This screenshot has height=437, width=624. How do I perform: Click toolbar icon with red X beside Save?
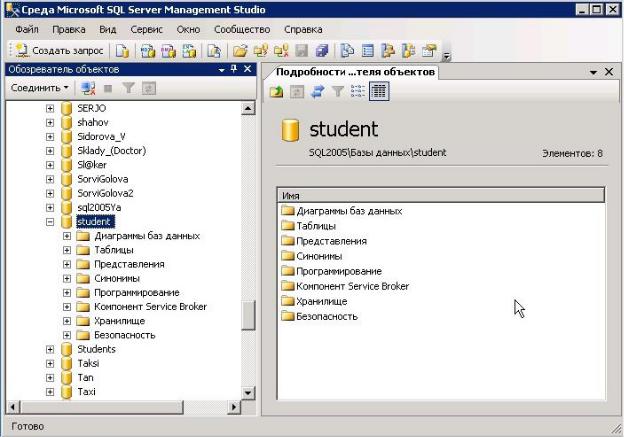coord(281,51)
